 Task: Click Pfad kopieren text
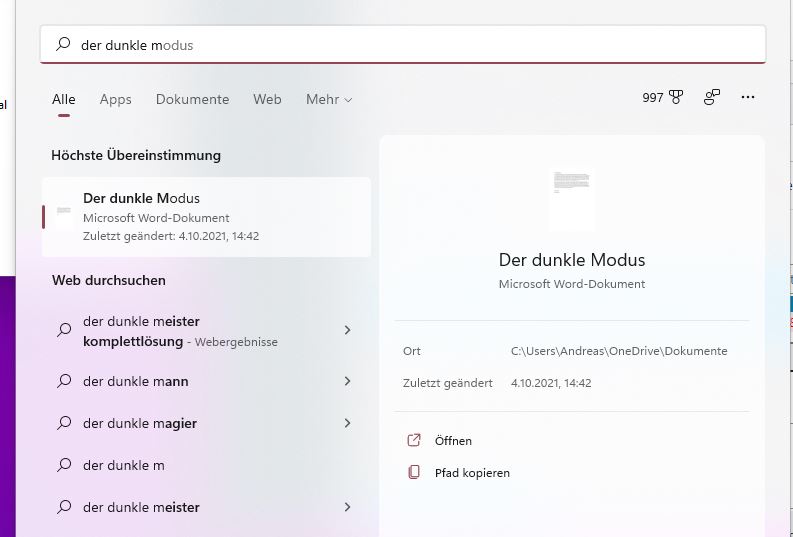pos(472,473)
